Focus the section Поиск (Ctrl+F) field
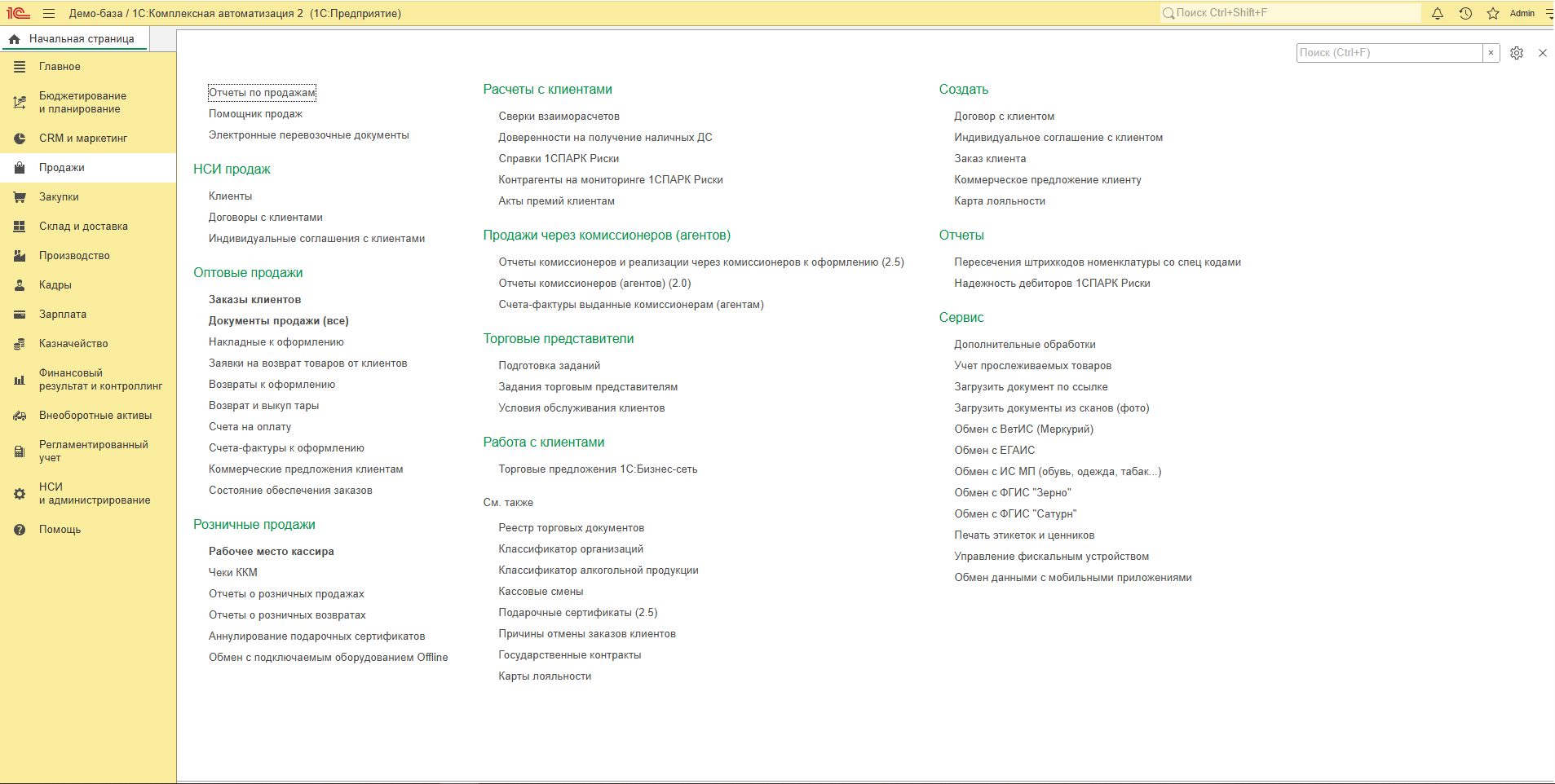This screenshot has height=784, width=1555. [1389, 53]
